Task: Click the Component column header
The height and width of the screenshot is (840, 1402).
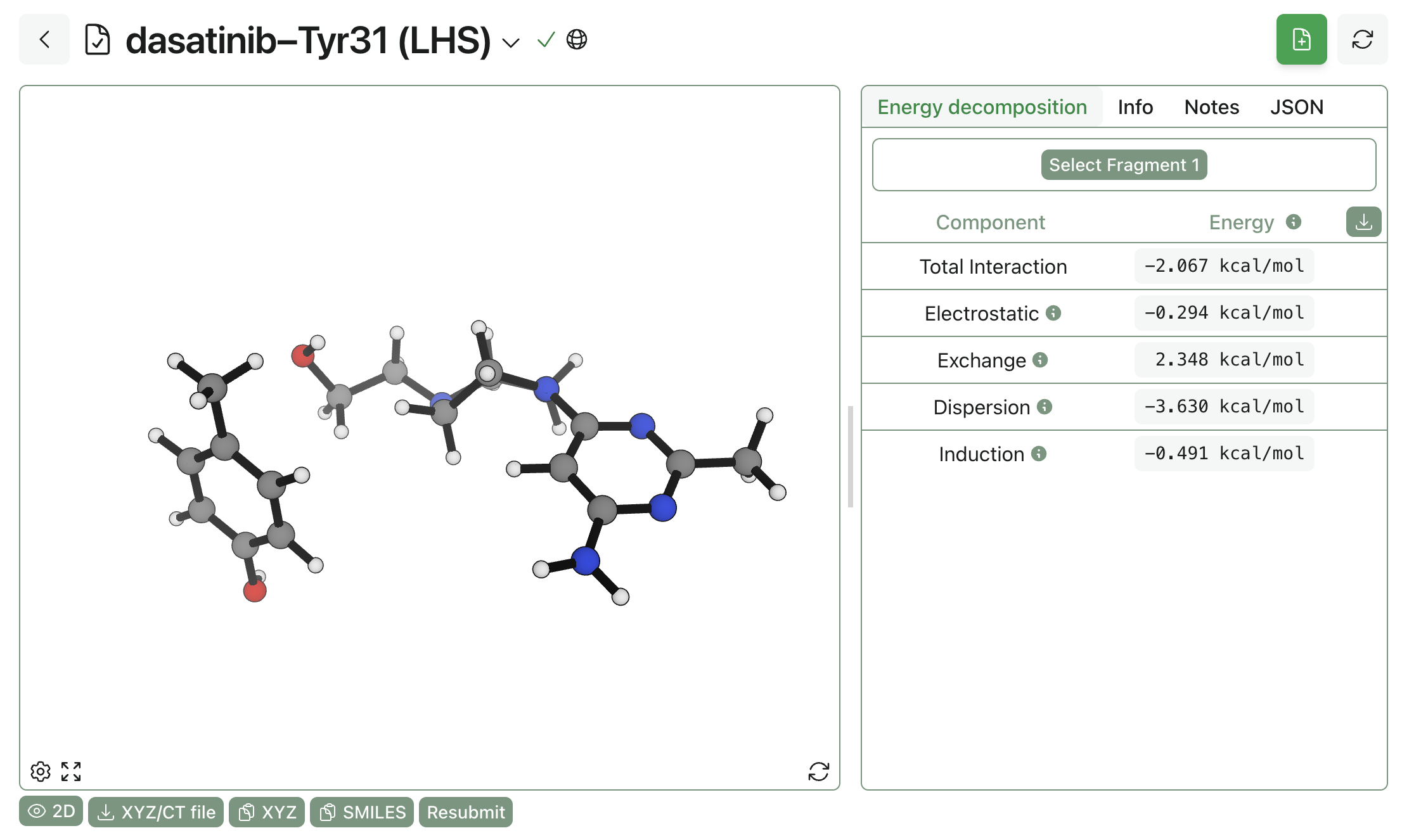Action: (x=991, y=222)
